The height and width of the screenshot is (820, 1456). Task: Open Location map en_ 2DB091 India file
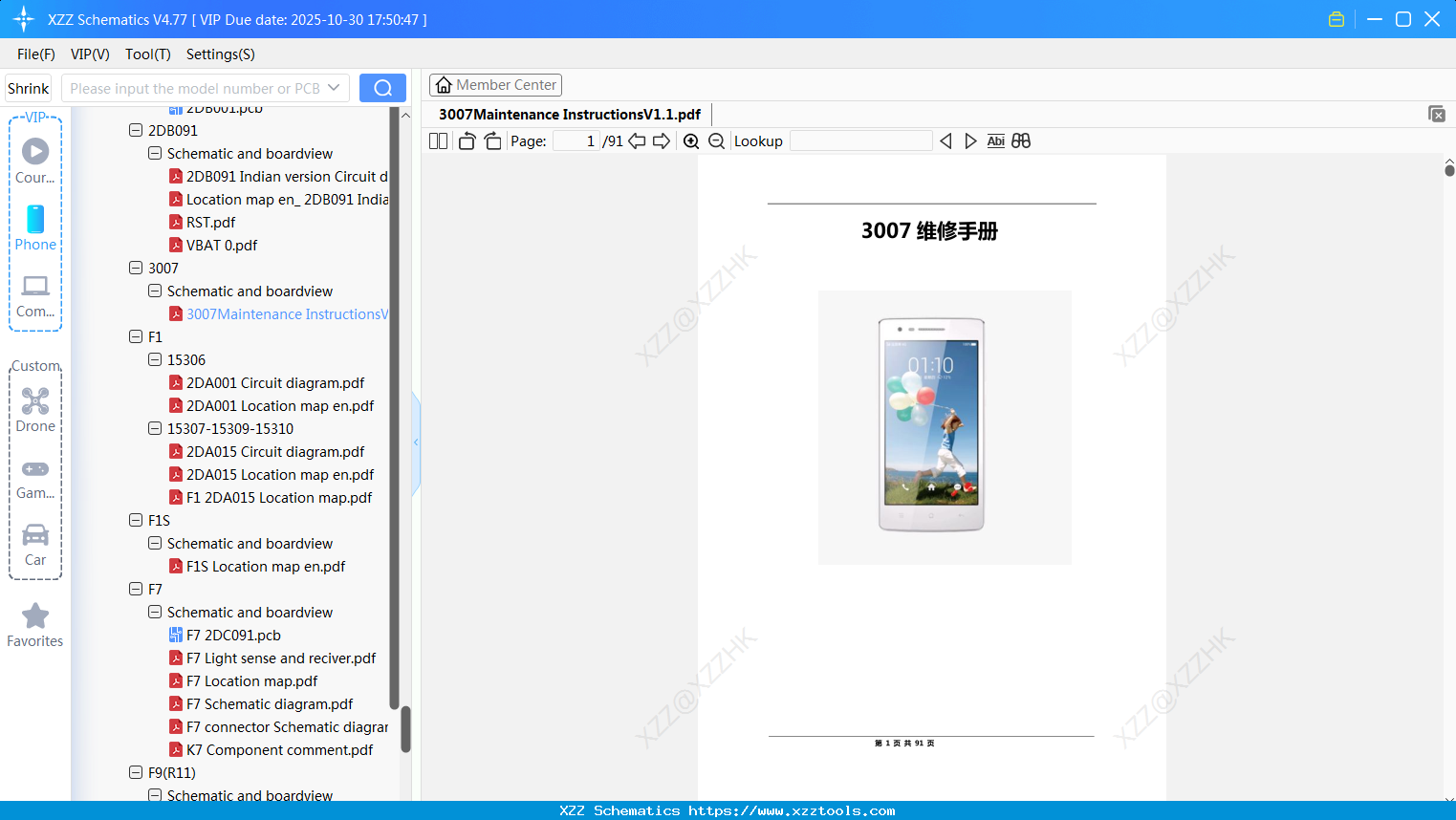[287, 199]
